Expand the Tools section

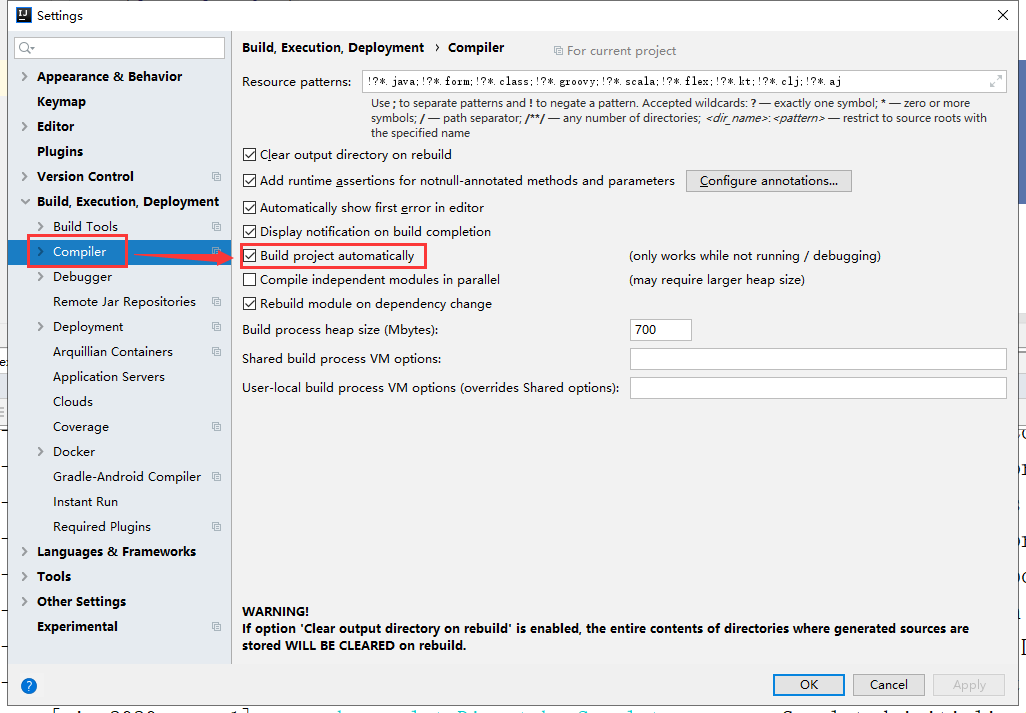pyautogui.click(x=25, y=576)
